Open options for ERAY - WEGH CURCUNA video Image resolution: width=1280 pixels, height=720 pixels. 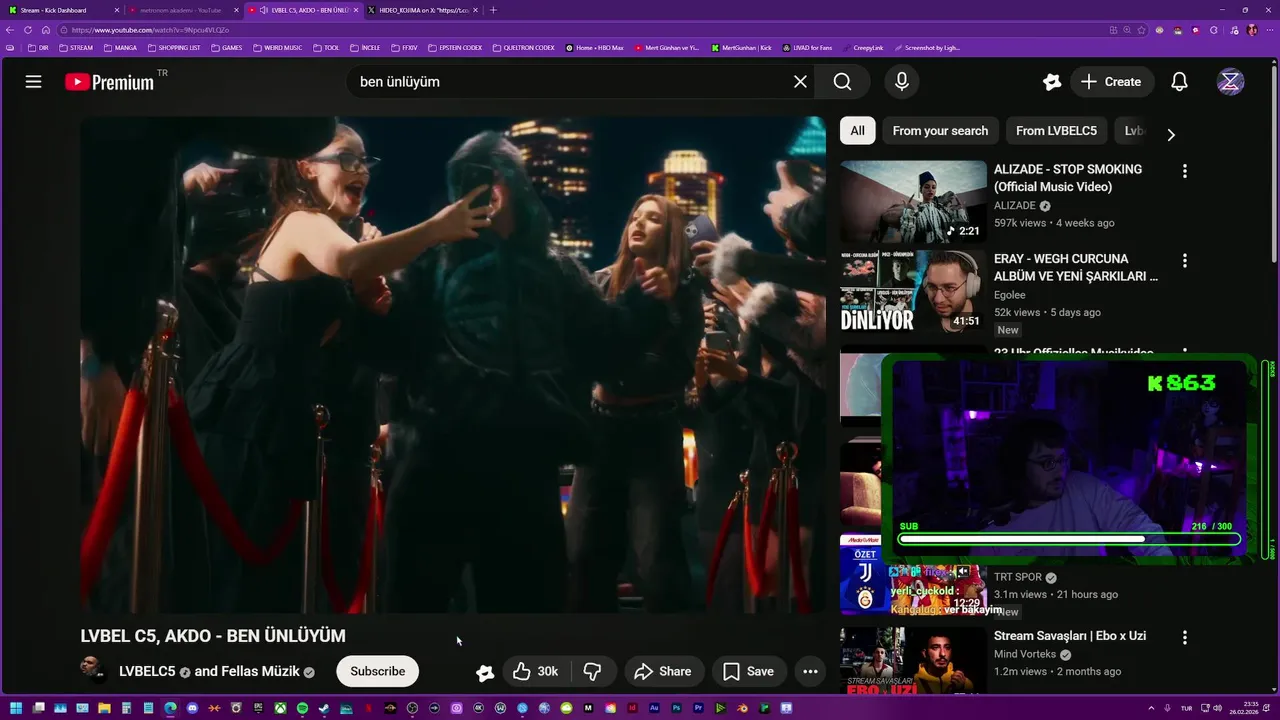(x=1185, y=261)
